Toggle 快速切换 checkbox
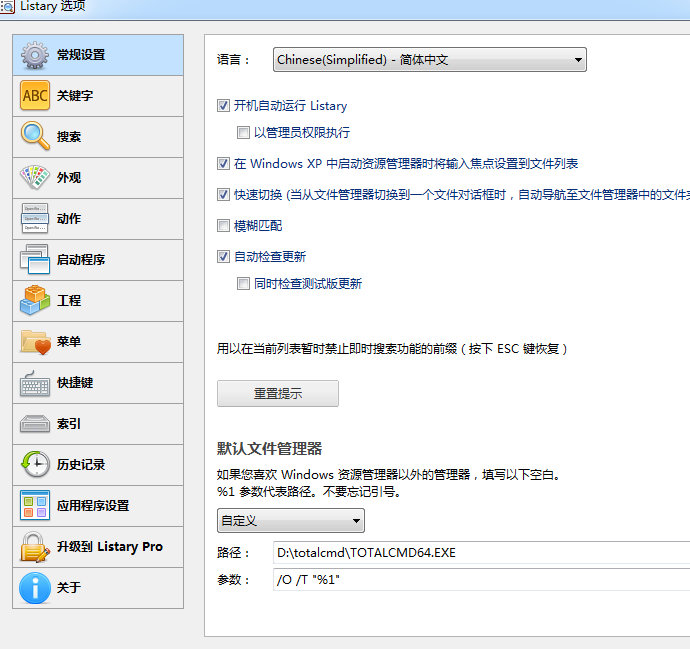 [x=223, y=194]
